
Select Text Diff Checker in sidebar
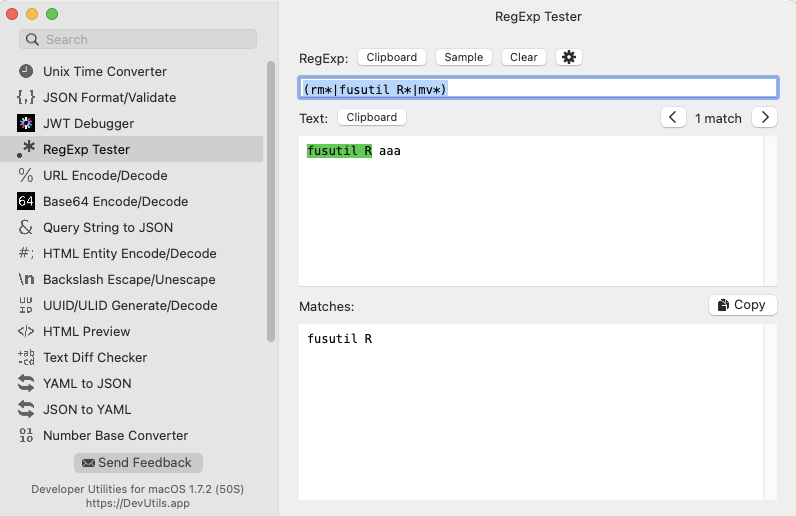coord(95,358)
